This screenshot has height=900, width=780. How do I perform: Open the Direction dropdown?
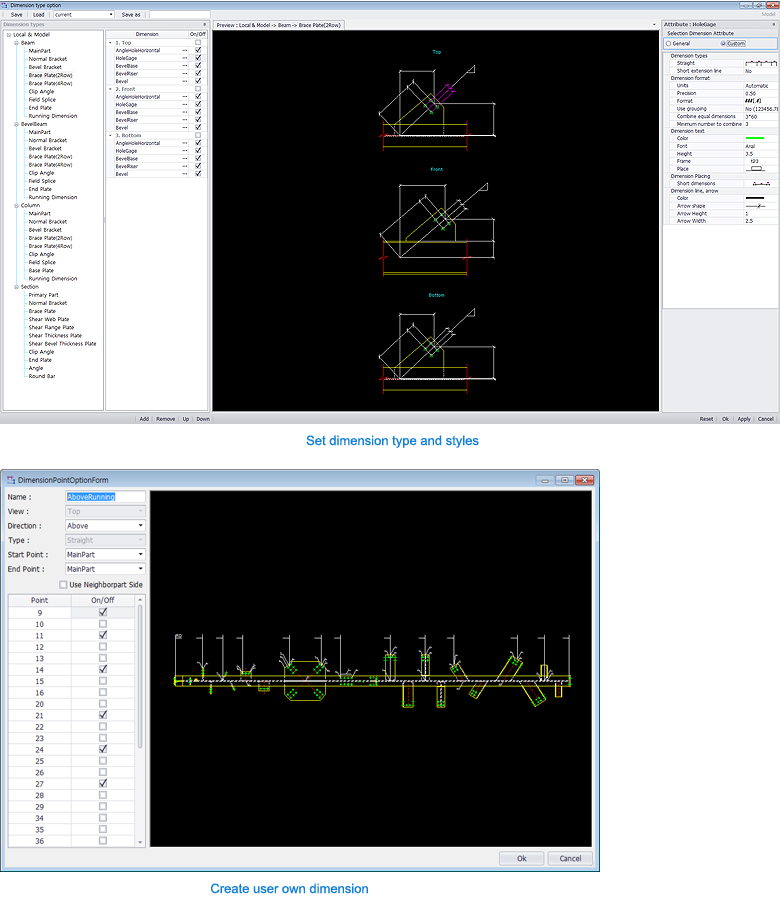[x=105, y=526]
